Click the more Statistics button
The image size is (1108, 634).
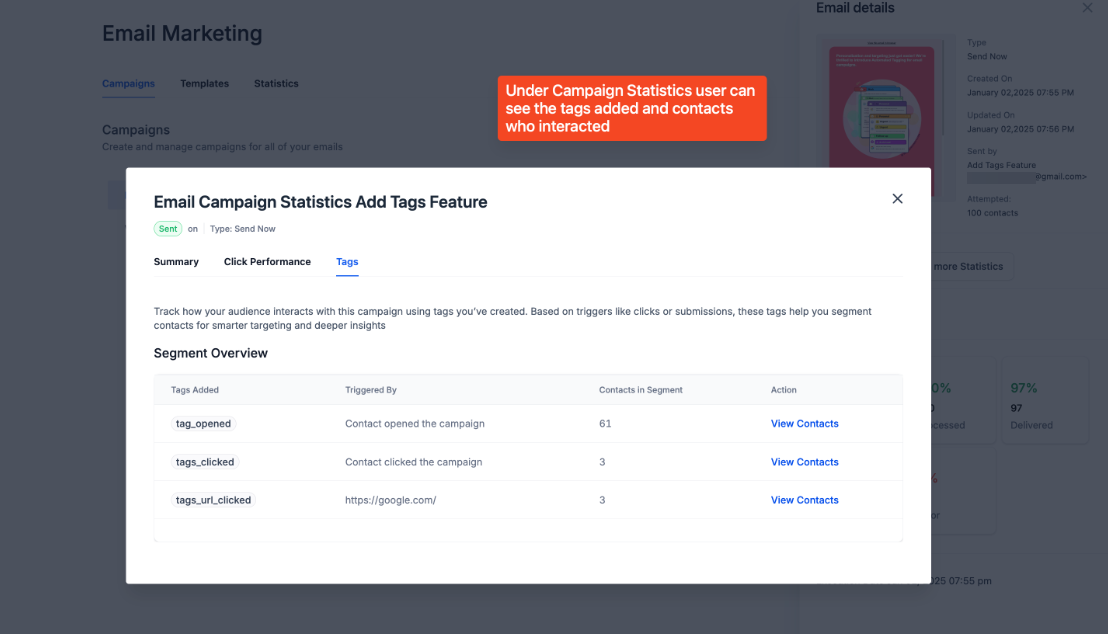[x=967, y=267]
